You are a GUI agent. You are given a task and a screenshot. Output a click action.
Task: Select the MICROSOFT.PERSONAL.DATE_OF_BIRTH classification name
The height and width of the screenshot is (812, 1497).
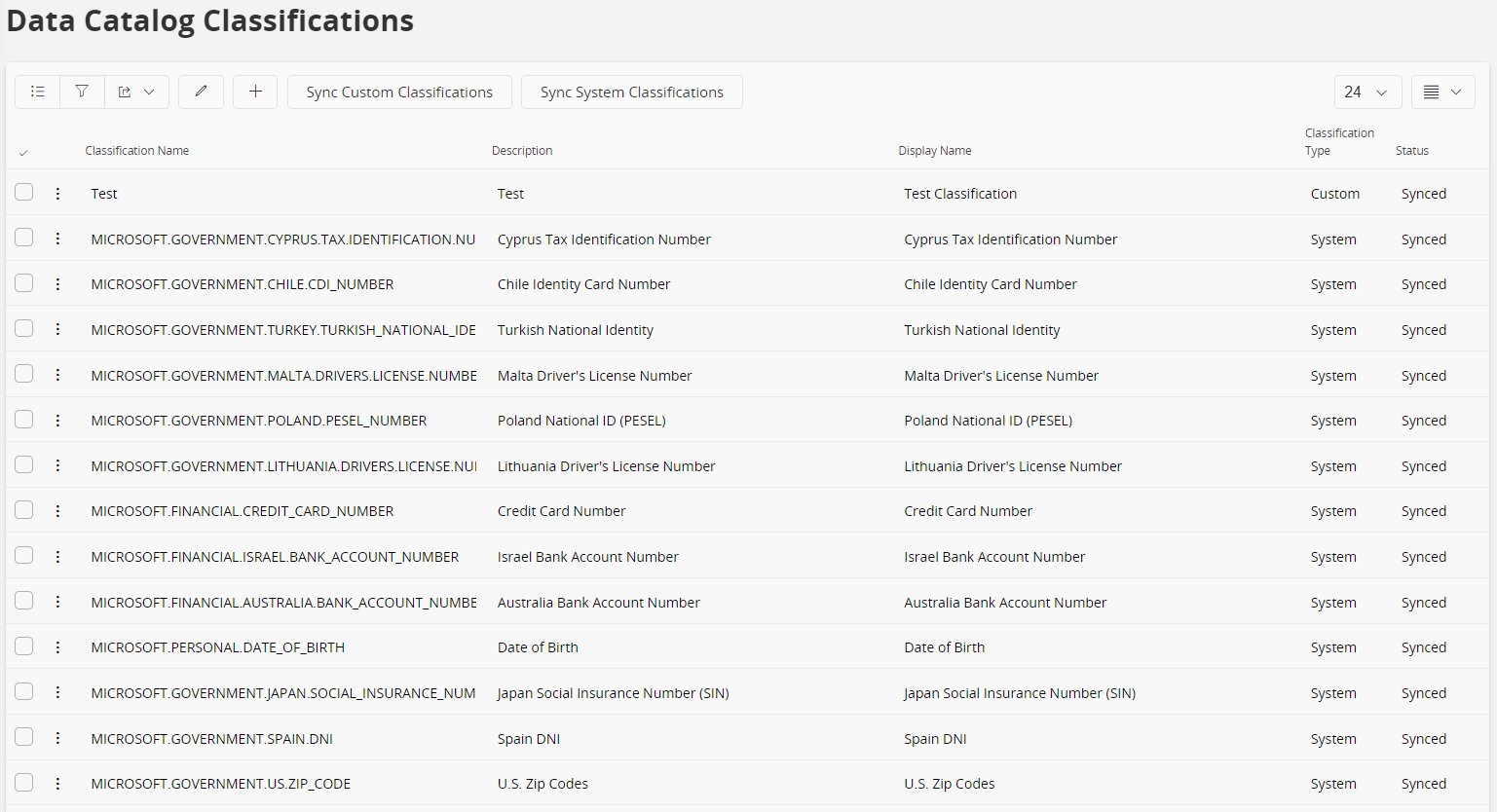click(x=217, y=646)
